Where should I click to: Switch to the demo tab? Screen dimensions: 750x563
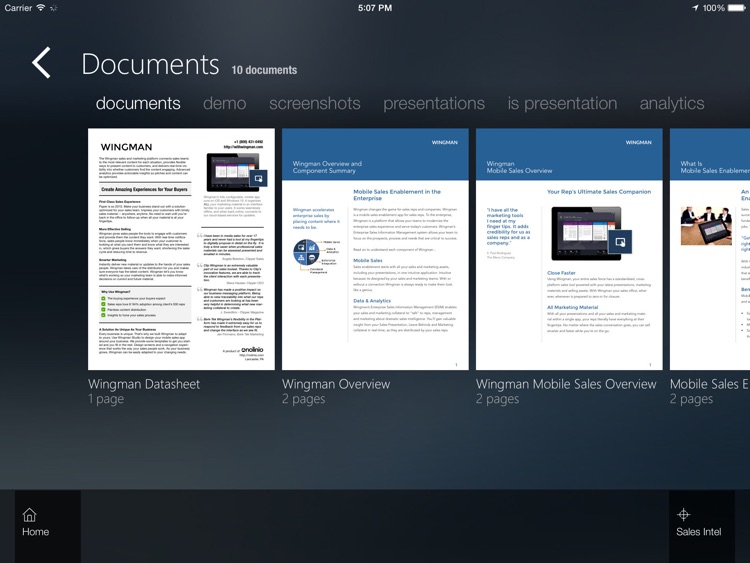224,103
